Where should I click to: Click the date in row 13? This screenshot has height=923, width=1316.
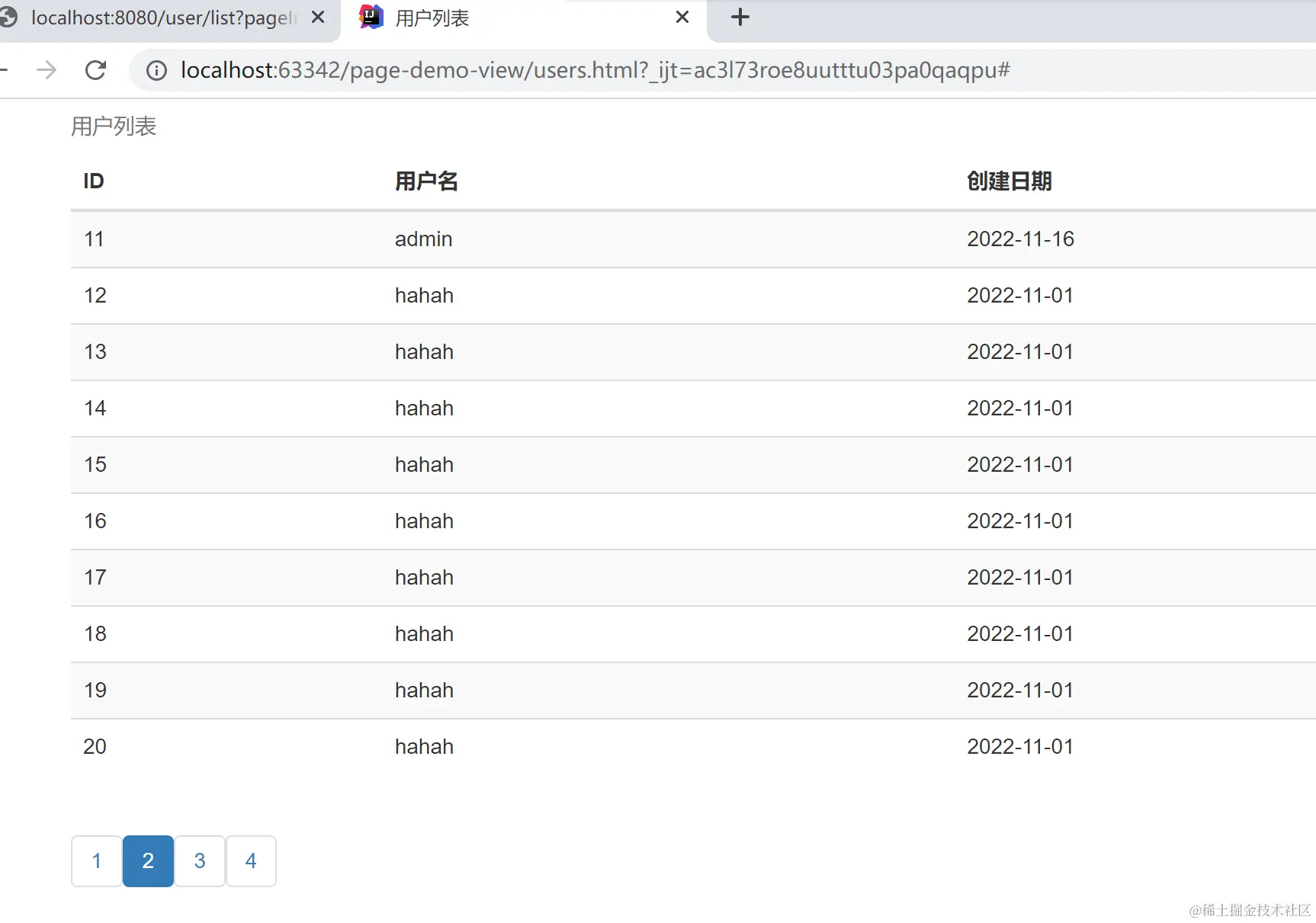[1020, 352]
